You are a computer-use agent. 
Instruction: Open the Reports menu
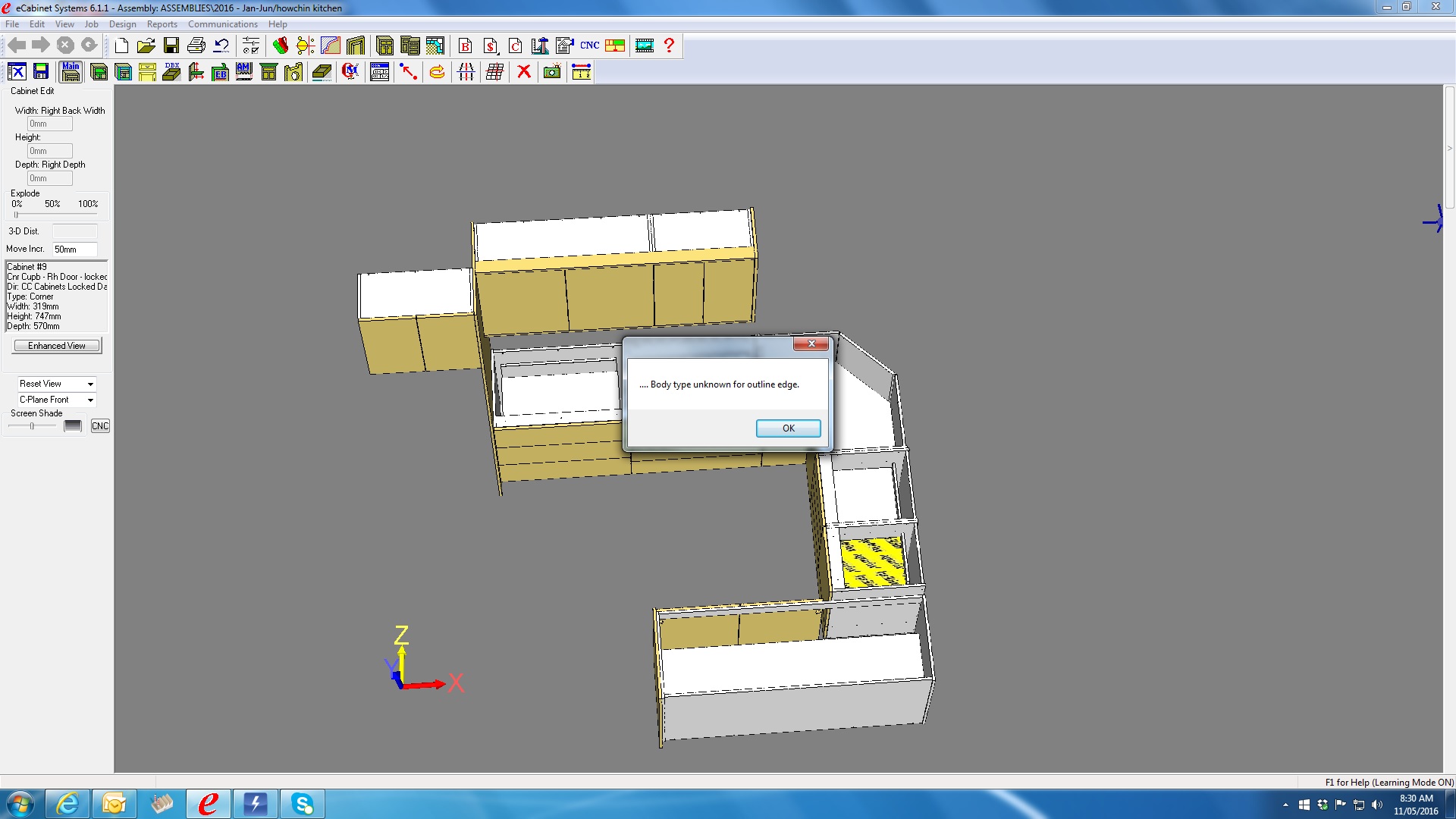tap(162, 24)
